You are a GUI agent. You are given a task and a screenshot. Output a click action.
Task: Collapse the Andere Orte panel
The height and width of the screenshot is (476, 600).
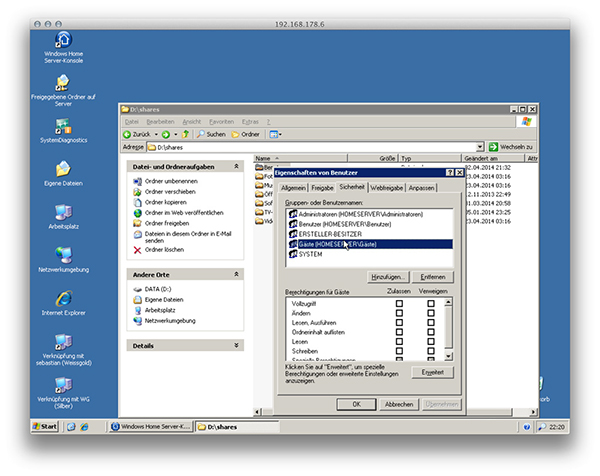236,274
